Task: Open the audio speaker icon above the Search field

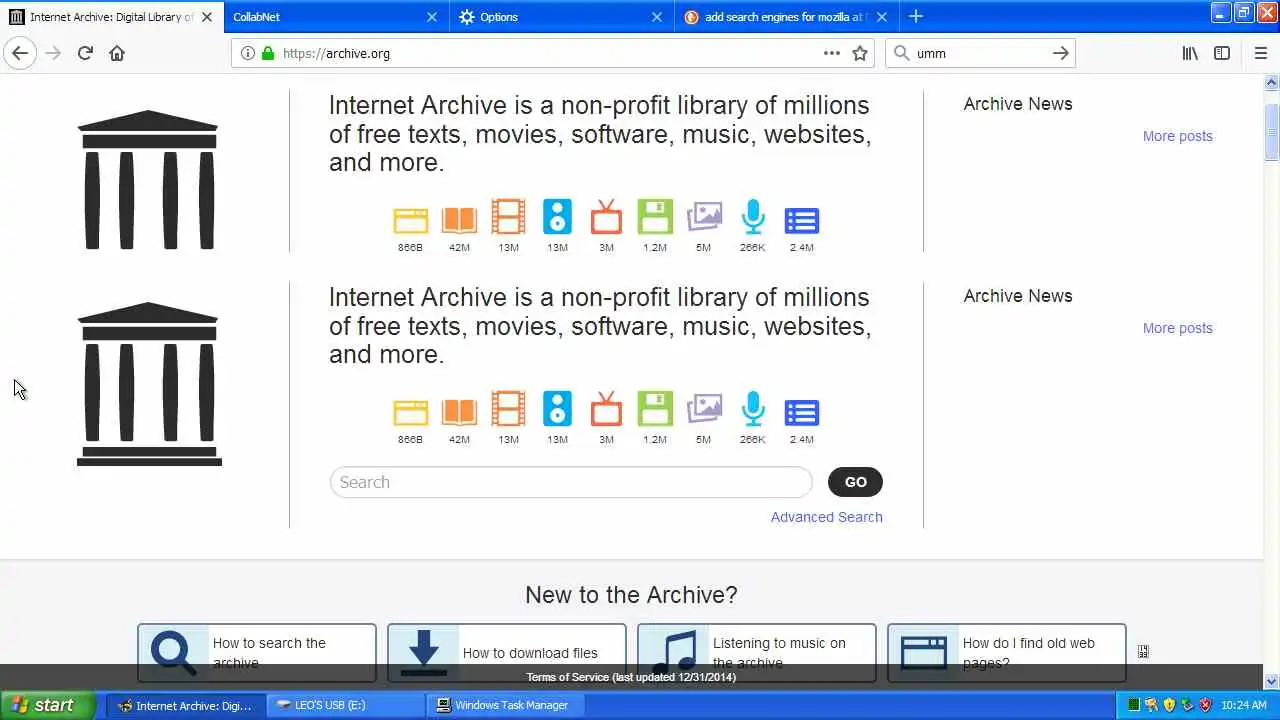Action: pyautogui.click(x=557, y=409)
